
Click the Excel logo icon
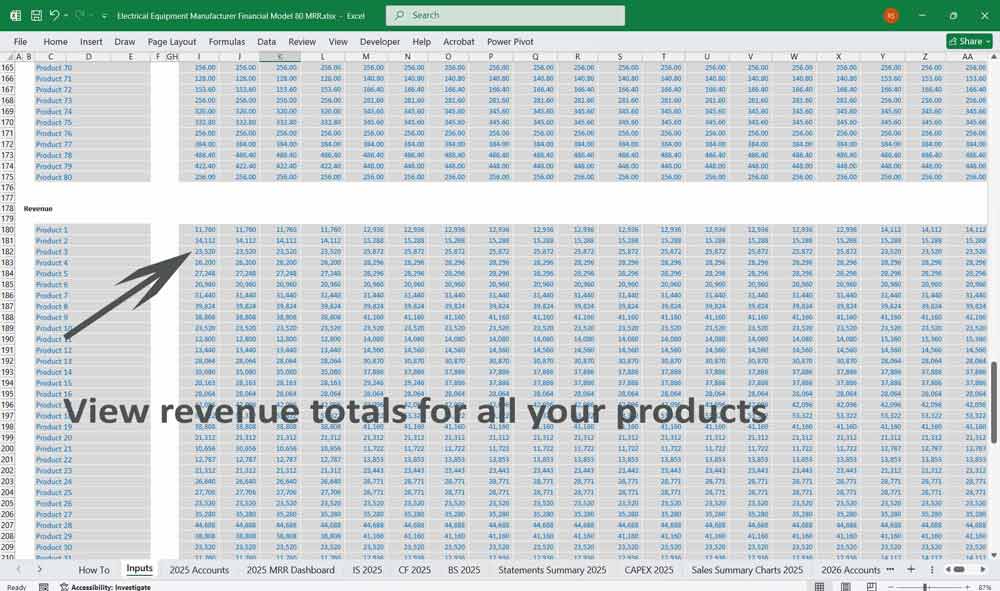[x=15, y=15]
